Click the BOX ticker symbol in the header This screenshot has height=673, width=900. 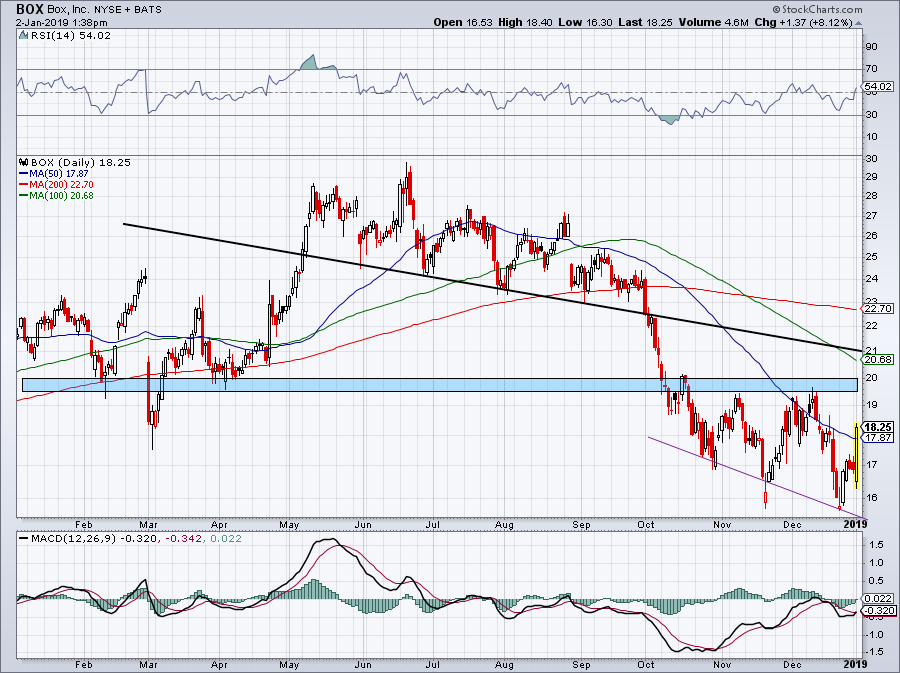tap(29, 9)
